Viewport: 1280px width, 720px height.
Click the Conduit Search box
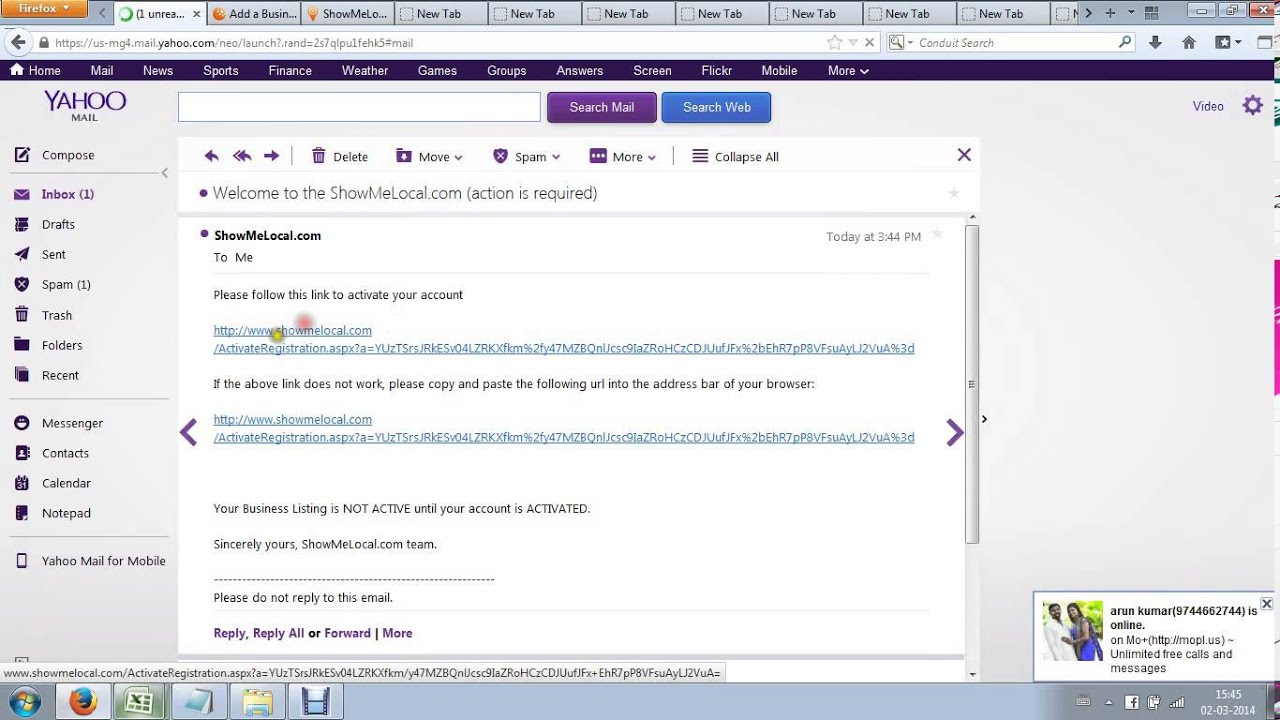[x=1010, y=43]
